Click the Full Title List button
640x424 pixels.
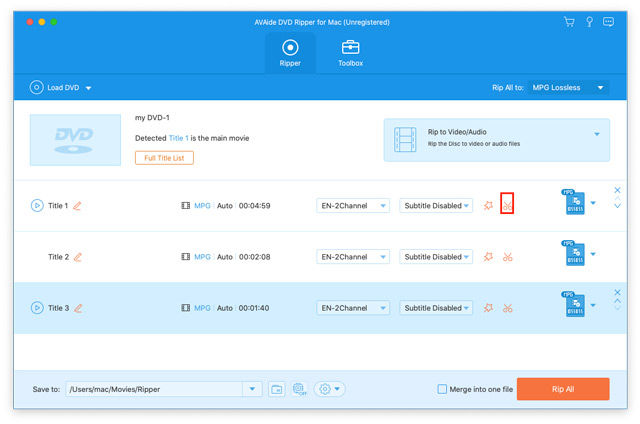(x=164, y=158)
